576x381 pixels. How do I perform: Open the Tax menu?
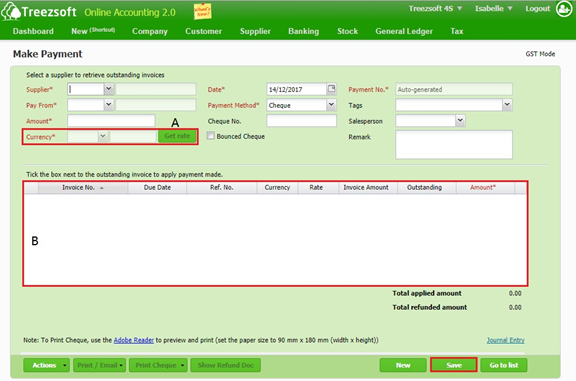tap(457, 31)
